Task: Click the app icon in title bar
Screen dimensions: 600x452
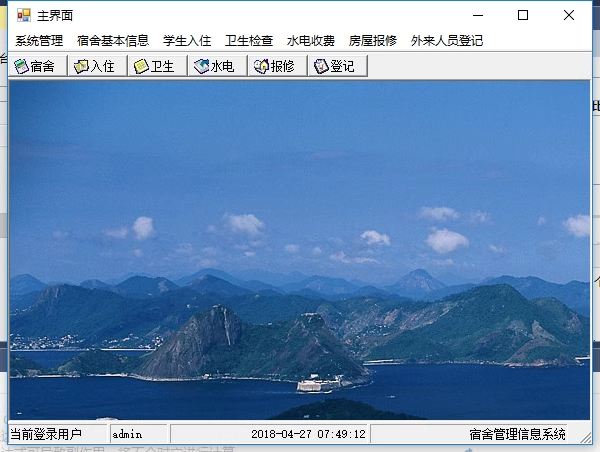Action: (23, 15)
